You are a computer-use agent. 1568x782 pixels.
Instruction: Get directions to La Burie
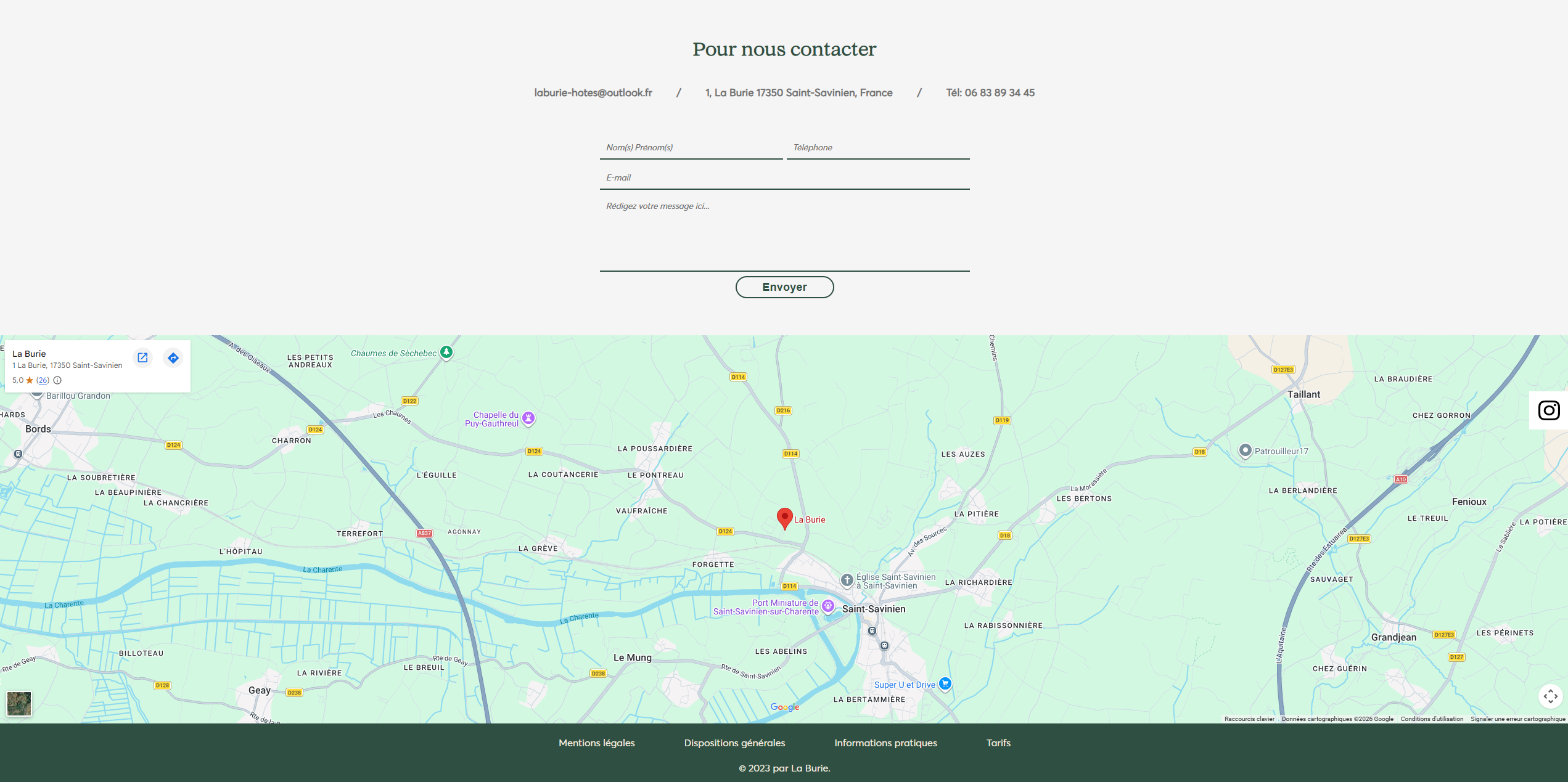coord(173,357)
